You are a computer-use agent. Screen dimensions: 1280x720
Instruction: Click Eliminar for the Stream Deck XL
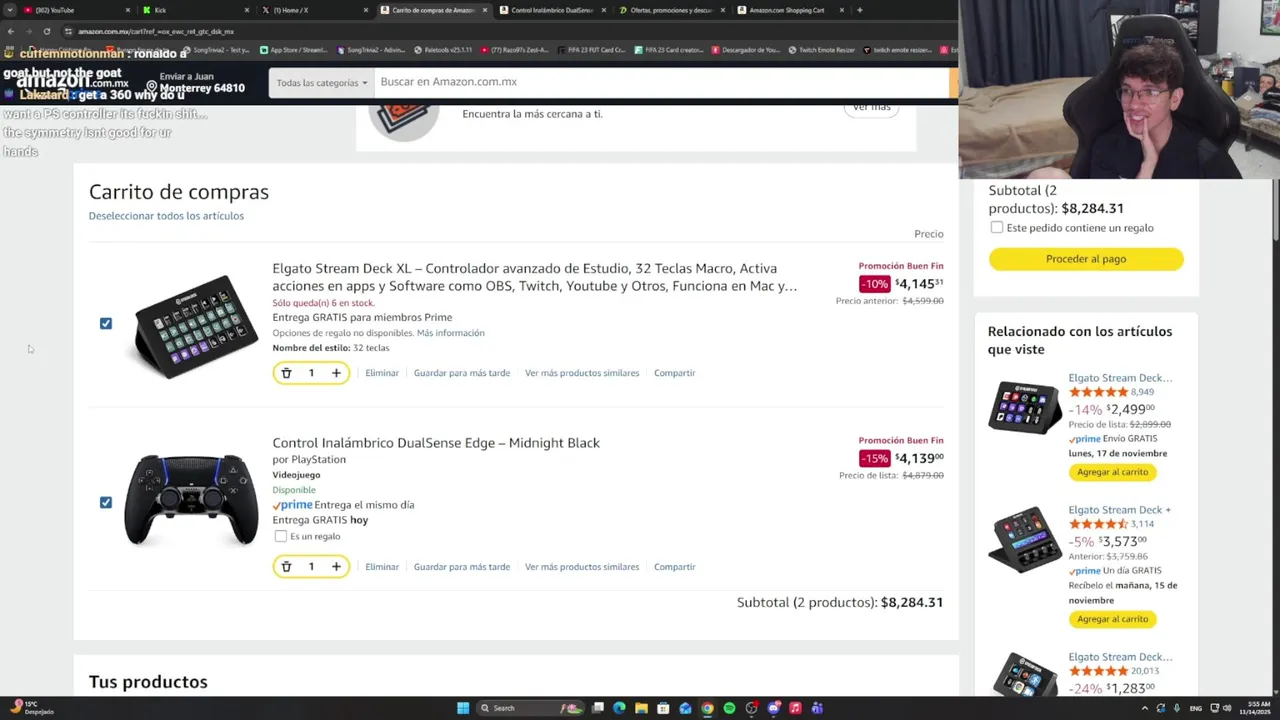[x=382, y=373]
